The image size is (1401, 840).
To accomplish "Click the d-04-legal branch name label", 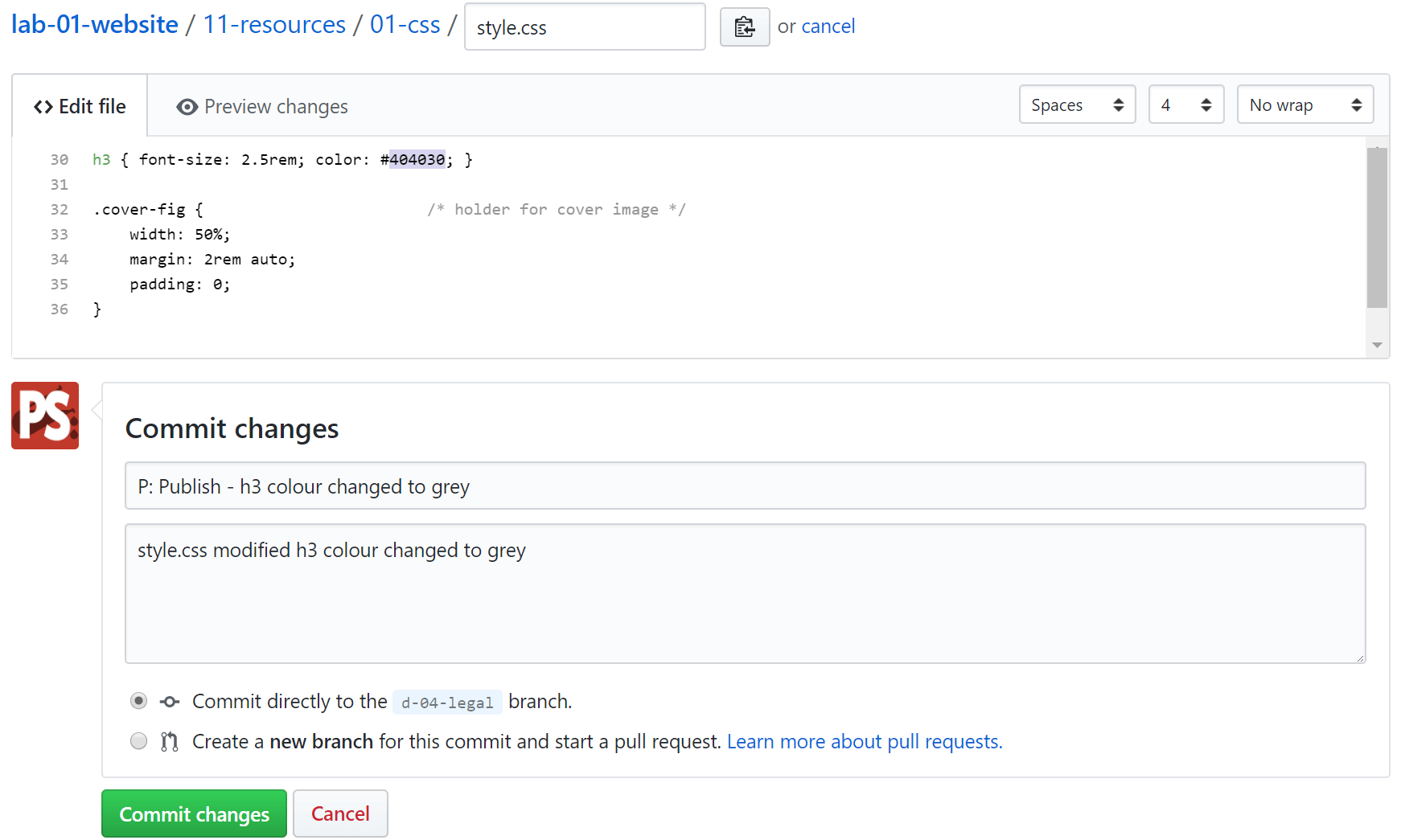I will [447, 703].
